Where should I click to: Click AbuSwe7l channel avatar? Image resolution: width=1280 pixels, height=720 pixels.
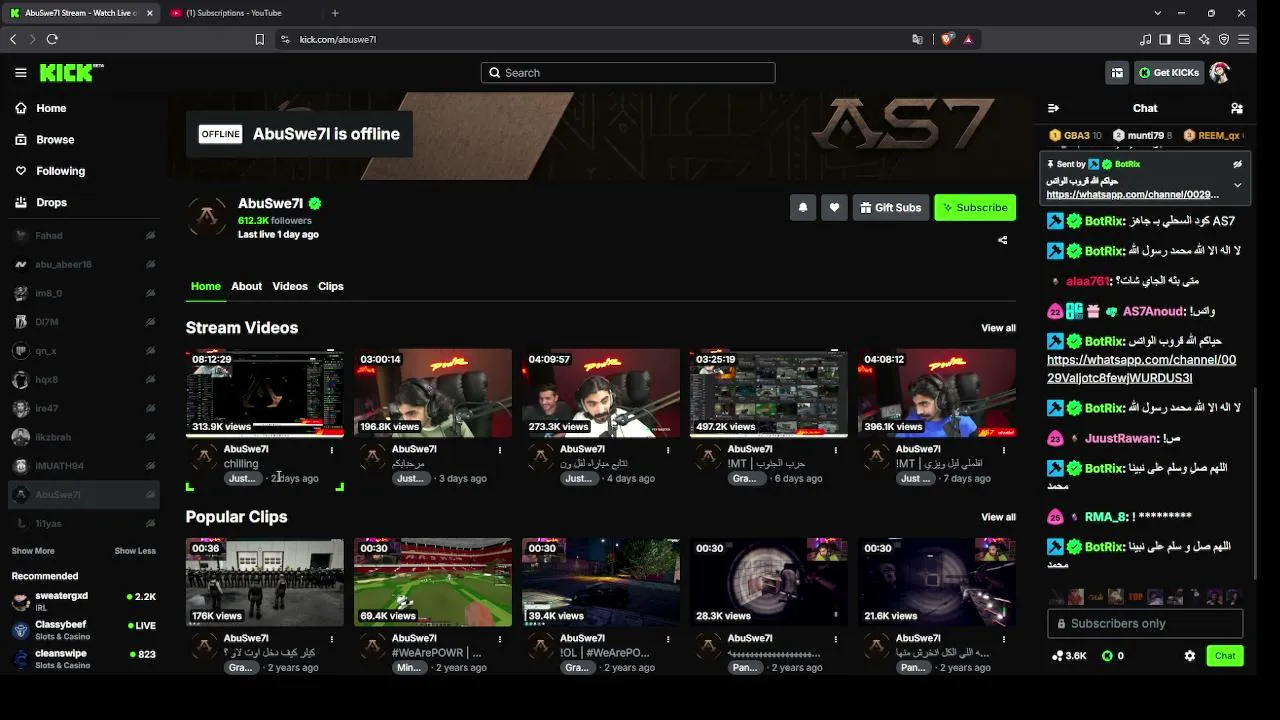coord(207,215)
